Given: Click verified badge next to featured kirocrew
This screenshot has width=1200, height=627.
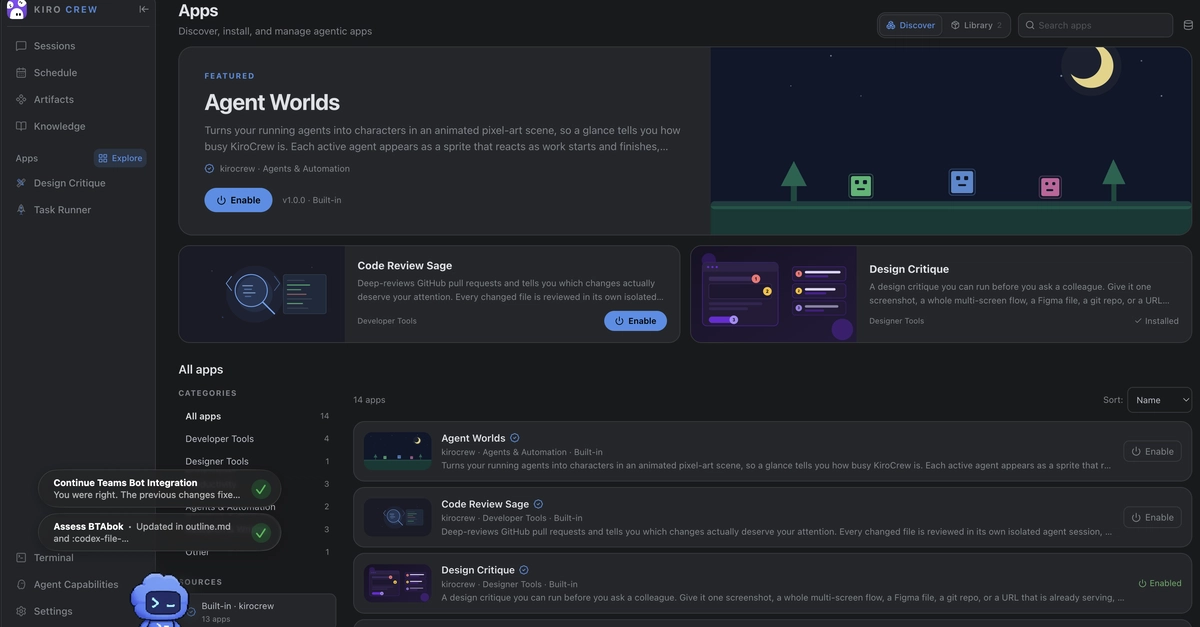Looking at the screenshot, I should 209,169.
